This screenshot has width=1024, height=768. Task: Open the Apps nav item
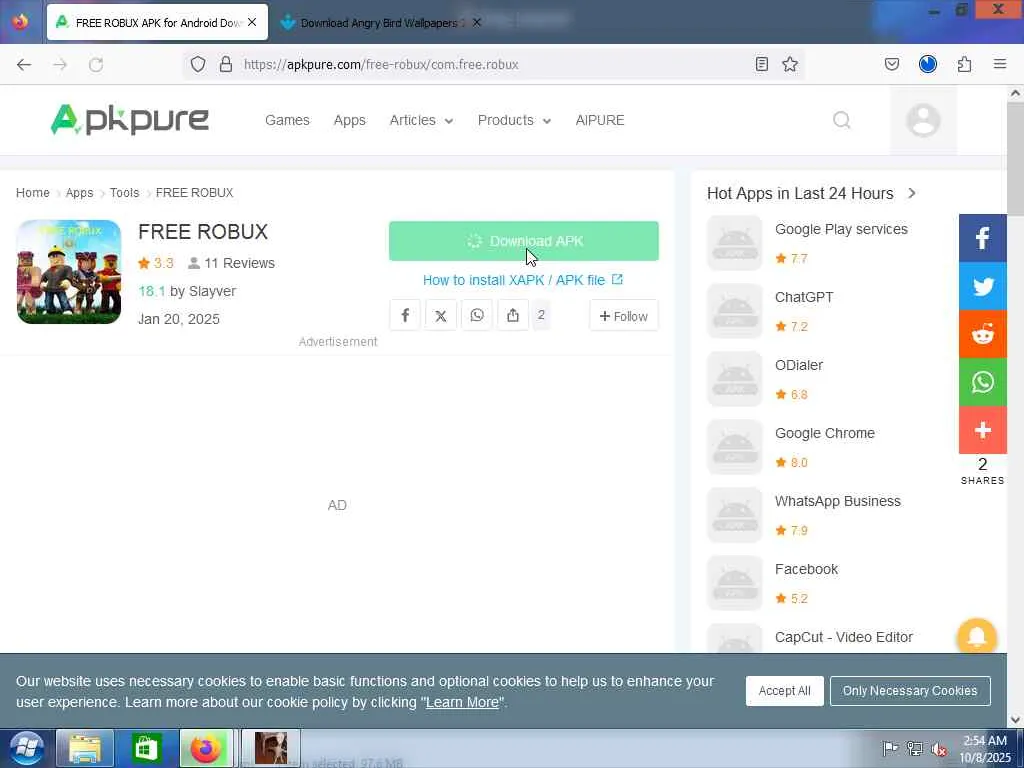[x=349, y=120]
